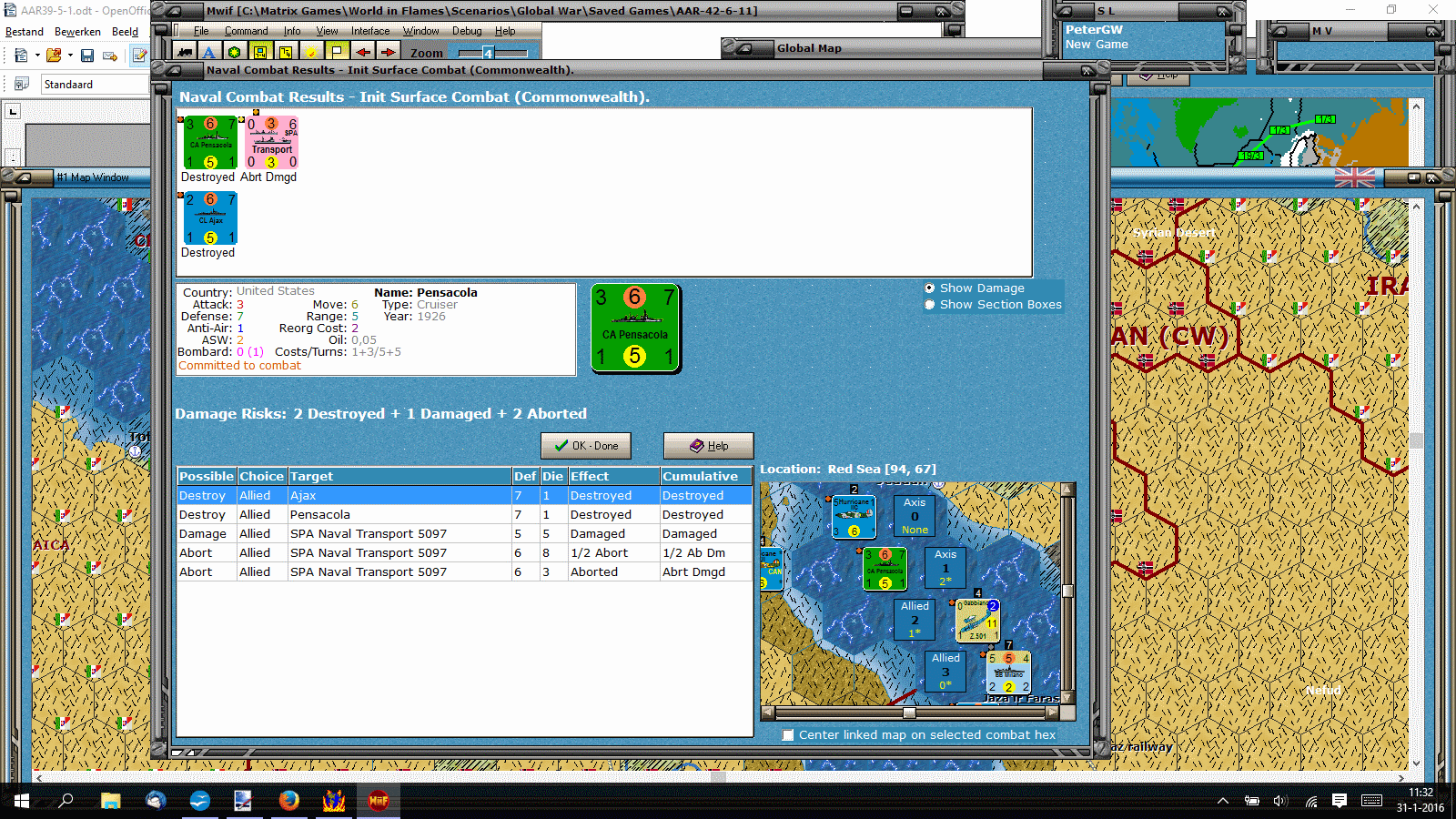Click the Axis 0 None sea section box
The width and height of the screenshot is (1456, 819).
pyautogui.click(x=915, y=516)
